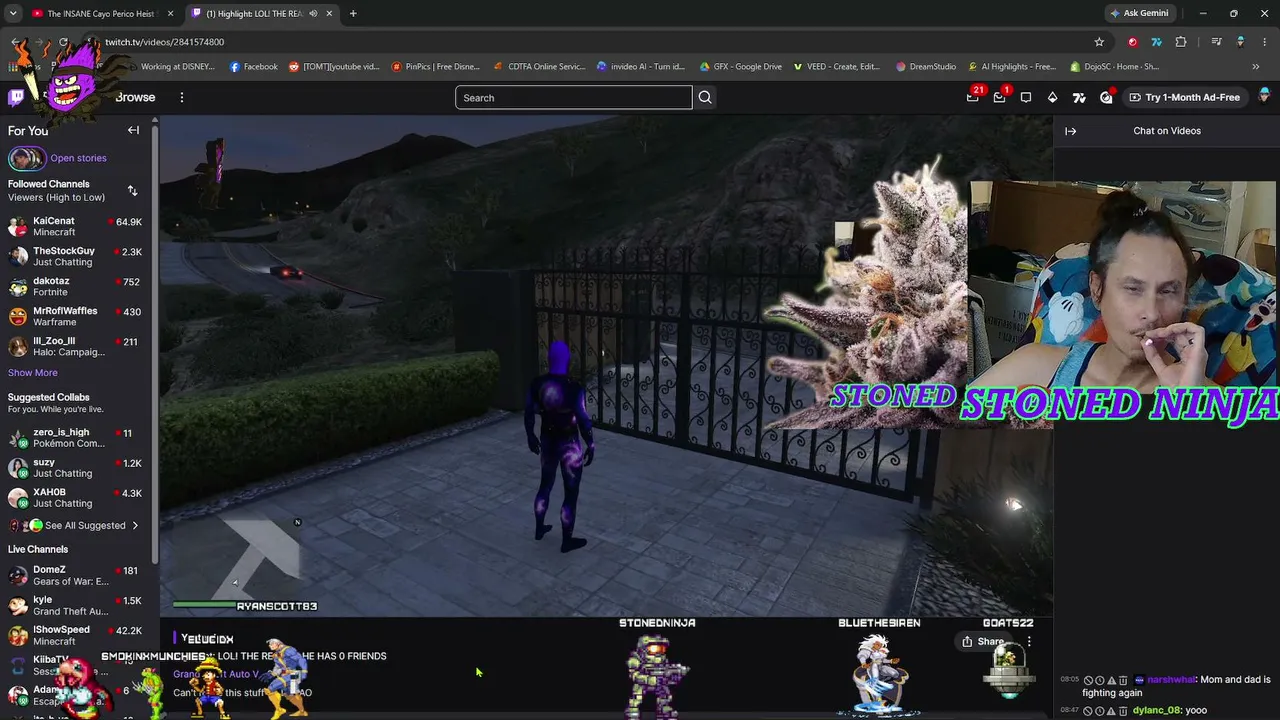Show more bookmarks with the double chevron
This screenshot has height=720, width=1280.
[1256, 67]
